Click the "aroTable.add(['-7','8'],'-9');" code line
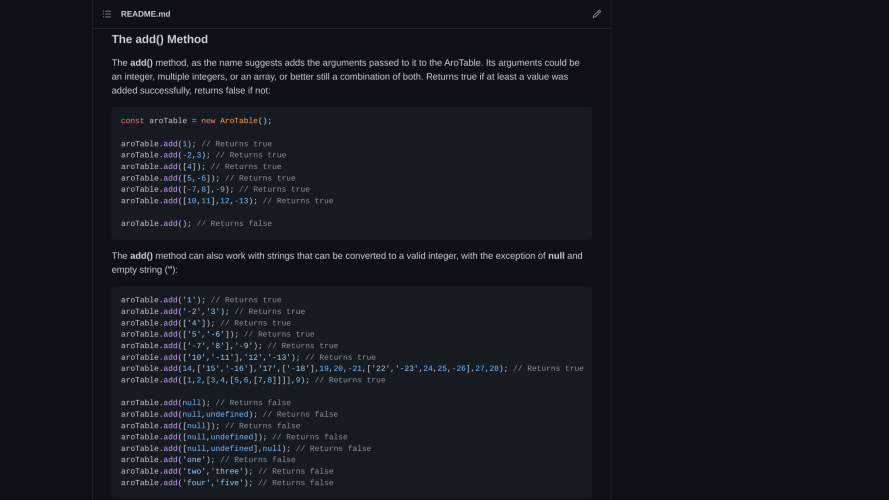The height and width of the screenshot is (500, 889). pyautogui.click(x=230, y=346)
